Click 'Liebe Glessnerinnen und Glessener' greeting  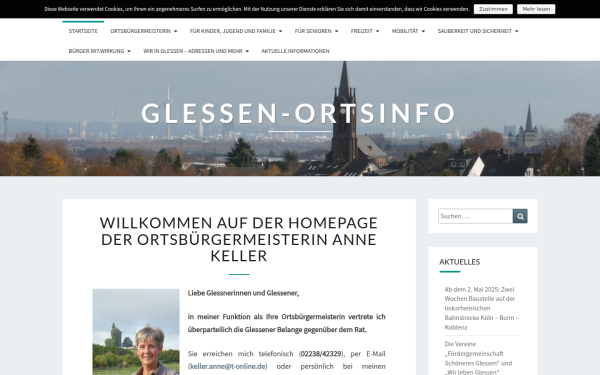[243, 293]
